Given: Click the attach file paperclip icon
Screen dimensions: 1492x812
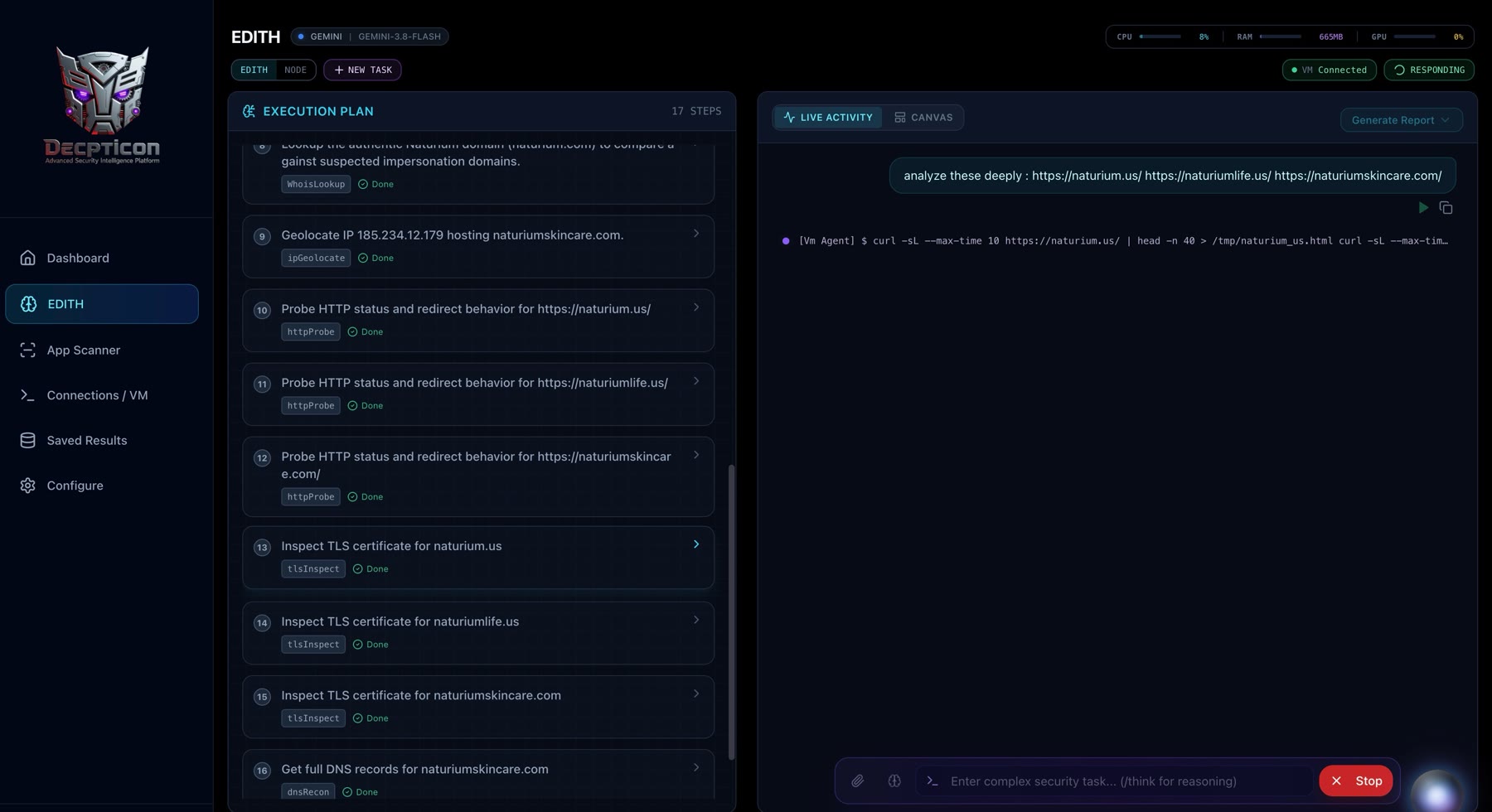Looking at the screenshot, I should coord(858,781).
